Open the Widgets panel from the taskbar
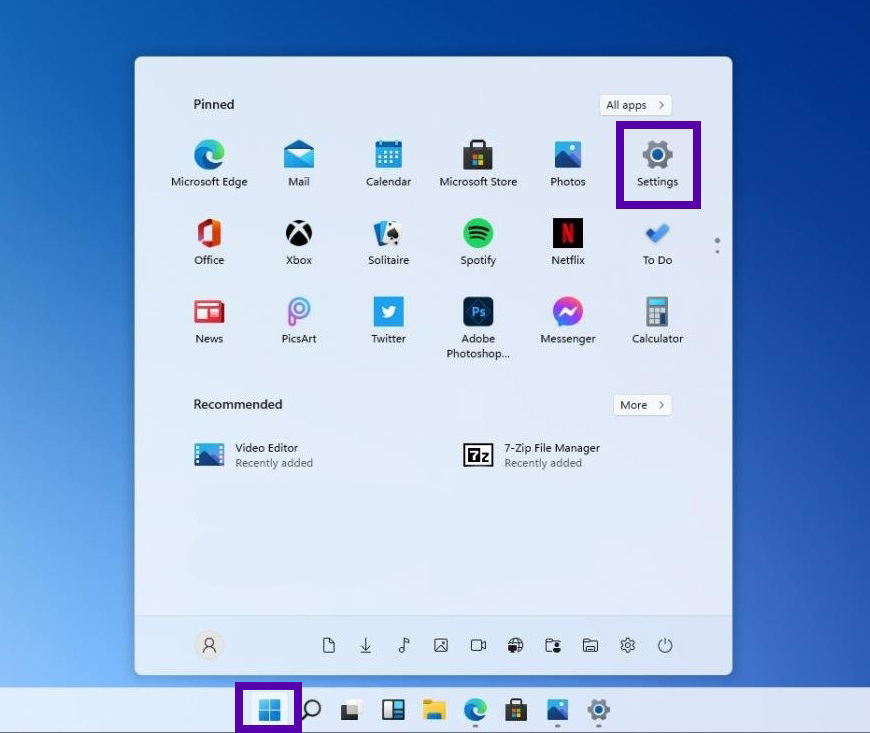870x733 pixels. [393, 710]
